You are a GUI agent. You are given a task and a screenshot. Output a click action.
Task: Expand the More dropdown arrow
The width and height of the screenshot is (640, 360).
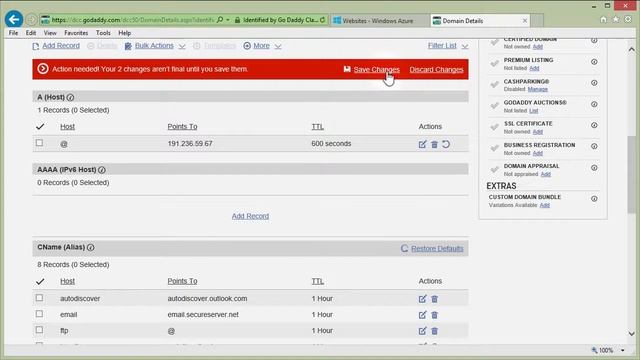[278, 47]
